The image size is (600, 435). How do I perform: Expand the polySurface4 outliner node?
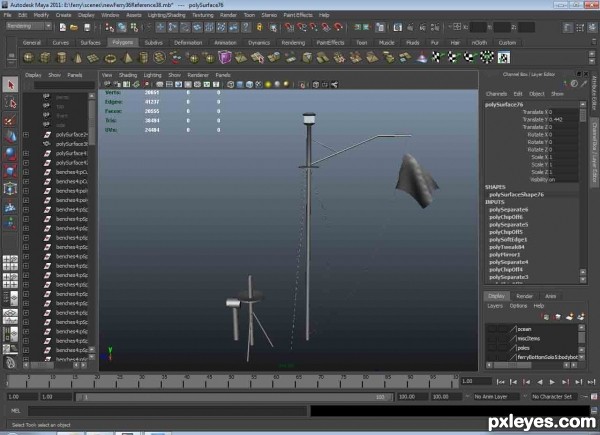click(26, 153)
